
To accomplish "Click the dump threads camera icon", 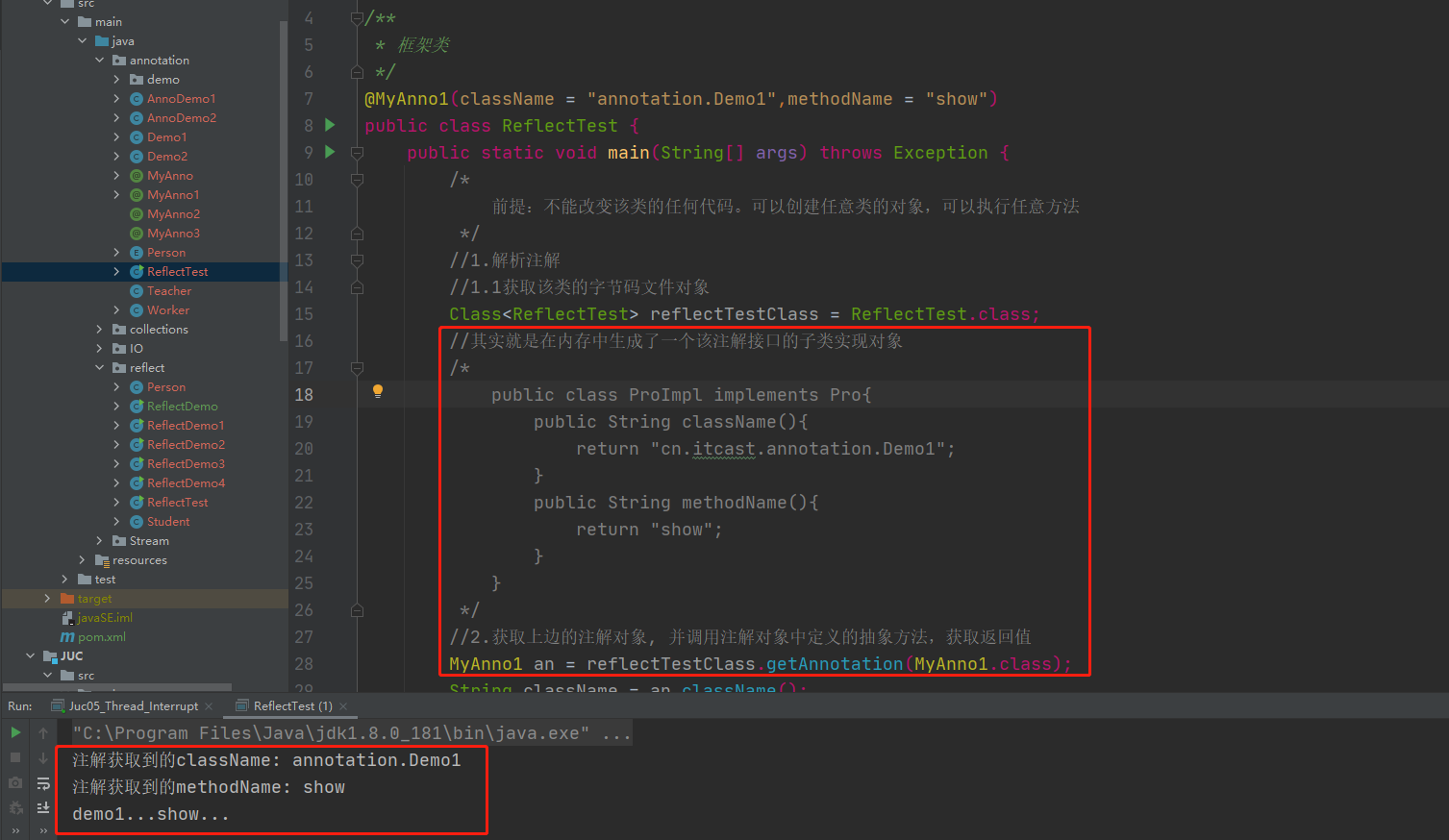I will [15, 782].
